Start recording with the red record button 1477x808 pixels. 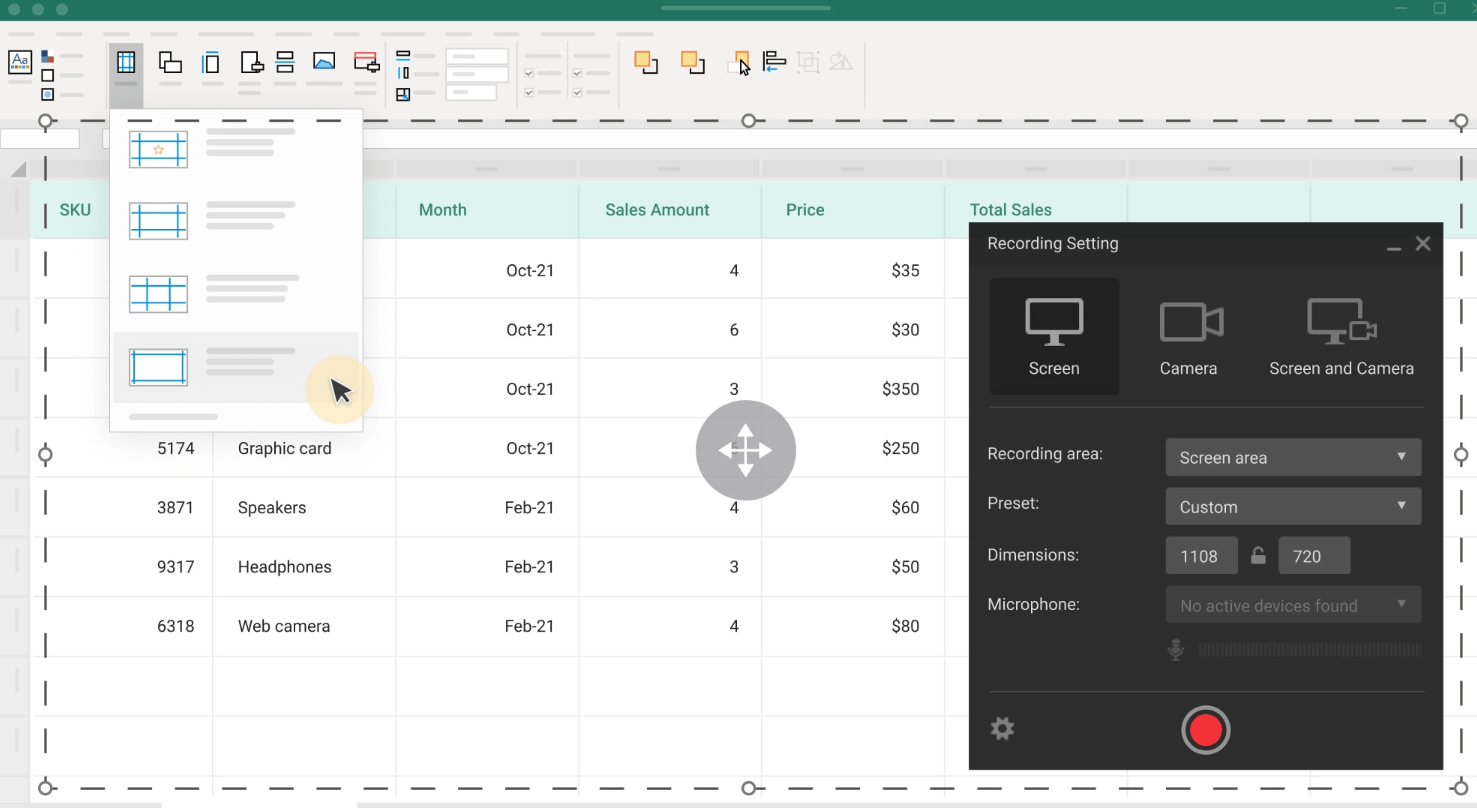[x=1205, y=730]
